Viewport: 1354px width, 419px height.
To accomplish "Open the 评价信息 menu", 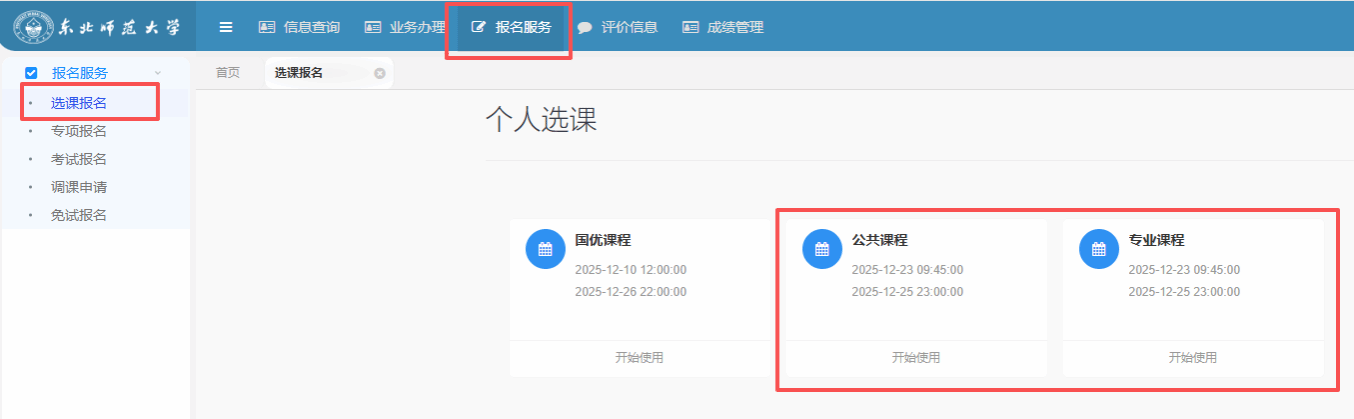I will [617, 28].
